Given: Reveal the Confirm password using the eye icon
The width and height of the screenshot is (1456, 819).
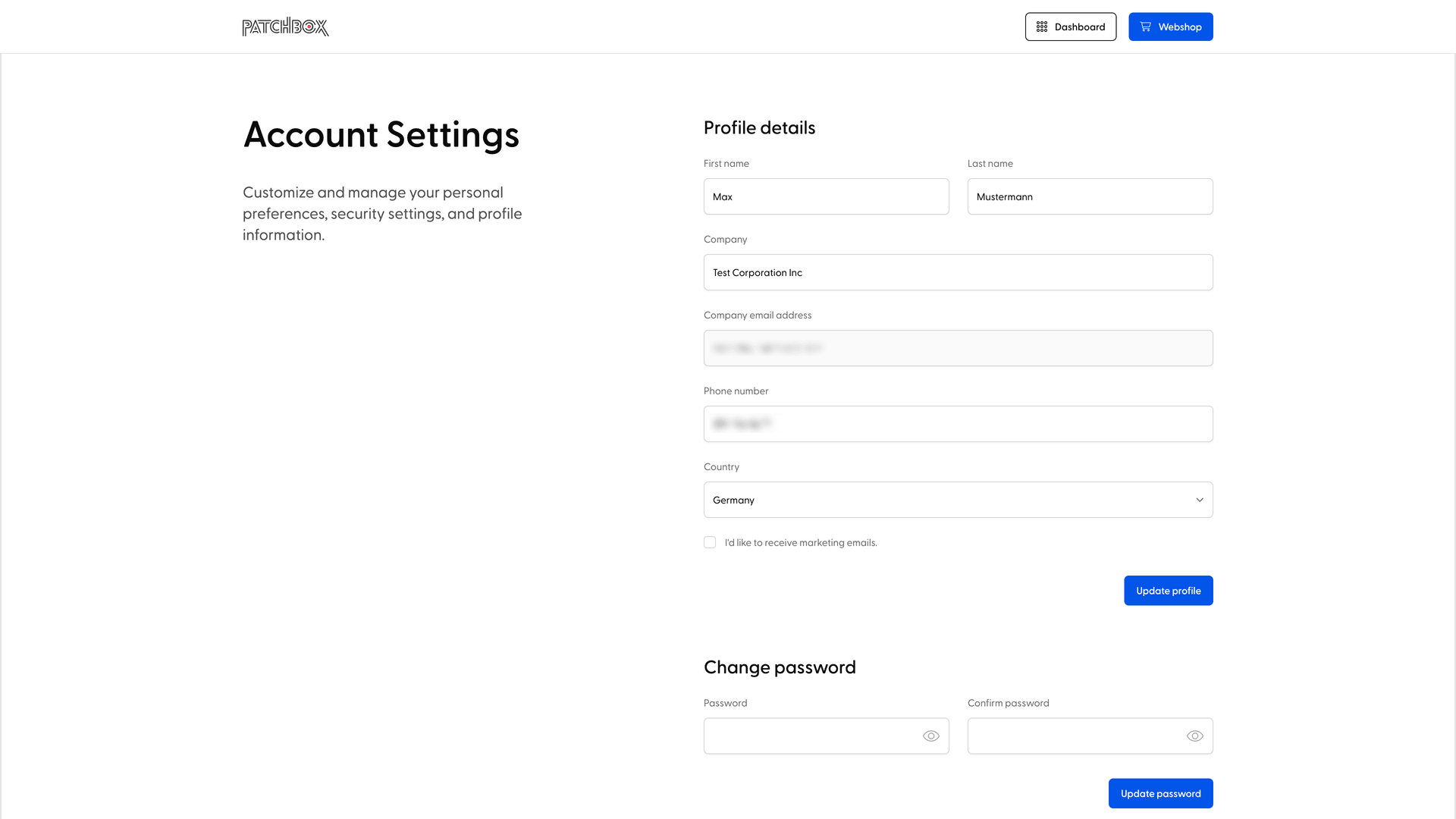Looking at the screenshot, I should (x=1194, y=736).
